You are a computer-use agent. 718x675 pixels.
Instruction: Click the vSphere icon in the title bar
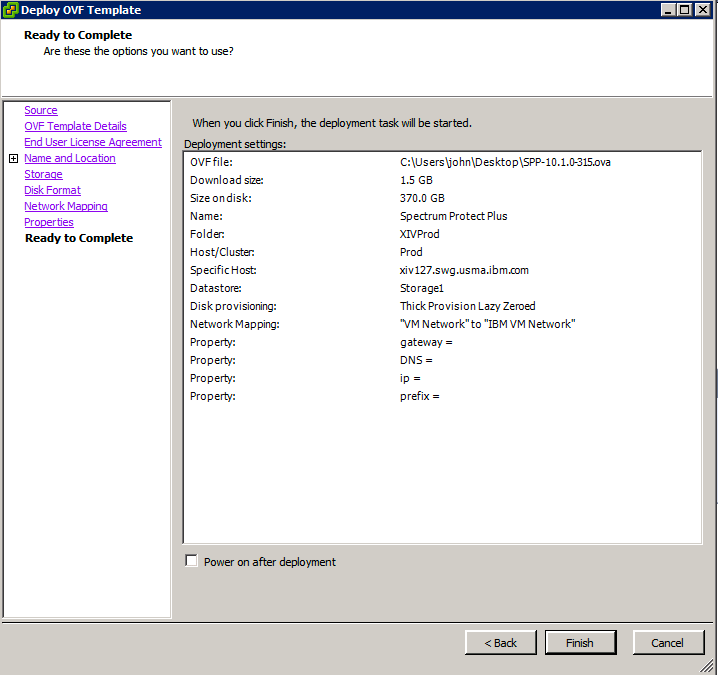[x=10, y=10]
